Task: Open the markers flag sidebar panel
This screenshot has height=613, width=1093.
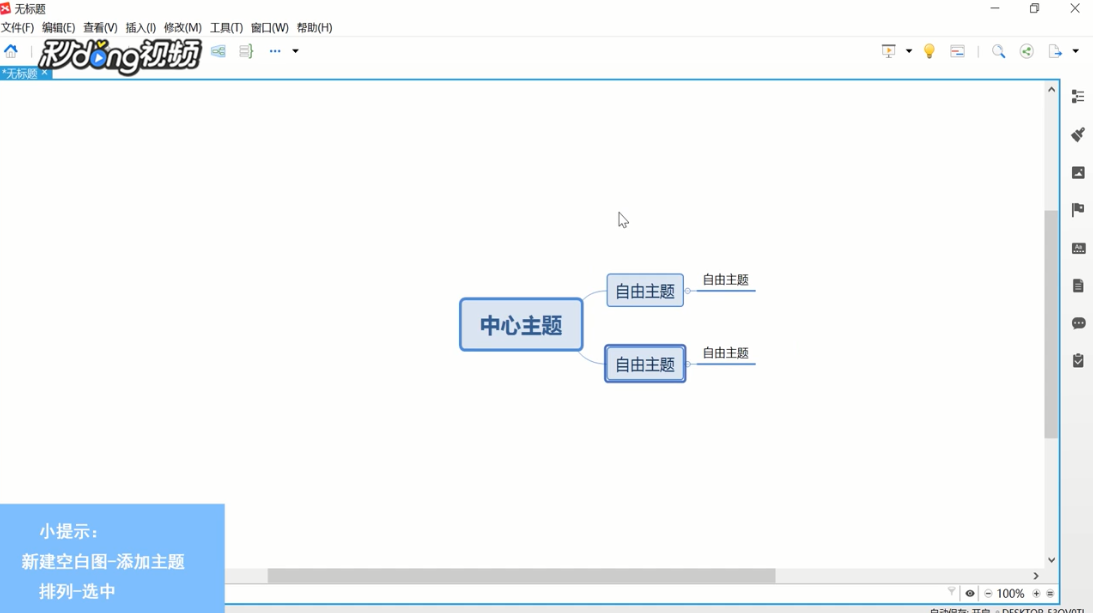Action: [x=1078, y=209]
